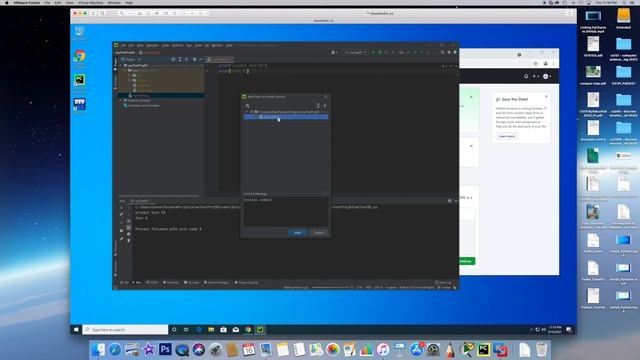The width and height of the screenshot is (640, 360).
Task: Click Photoshop icon in macOS Dock
Action: tap(165, 349)
